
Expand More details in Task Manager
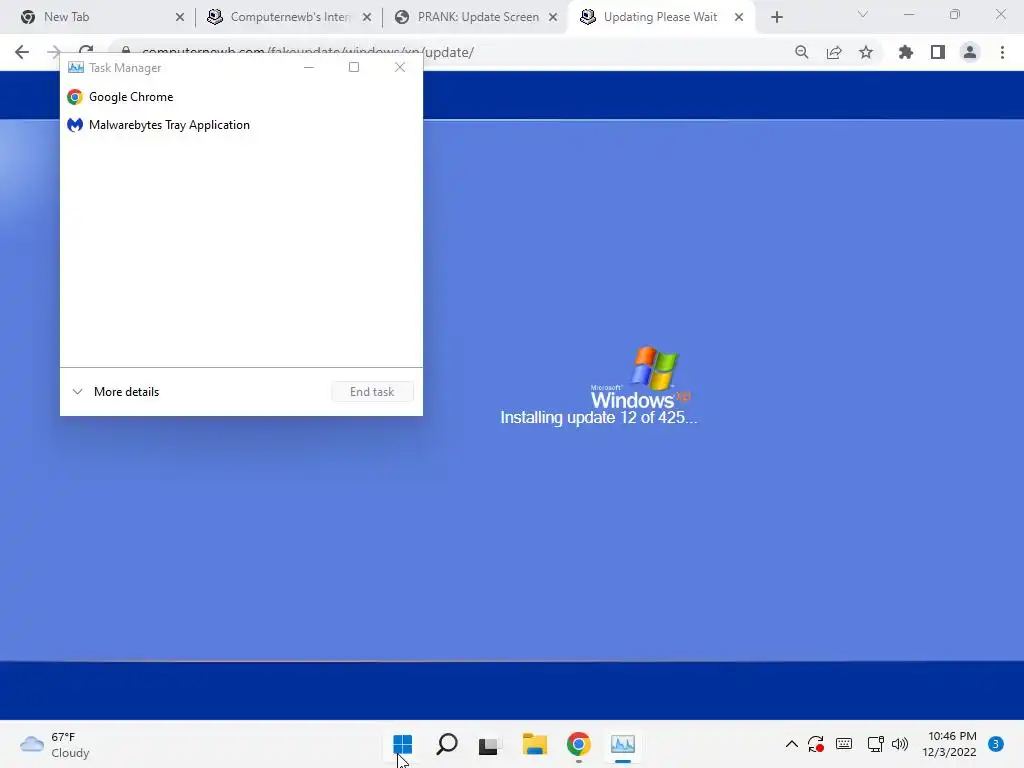coord(116,392)
